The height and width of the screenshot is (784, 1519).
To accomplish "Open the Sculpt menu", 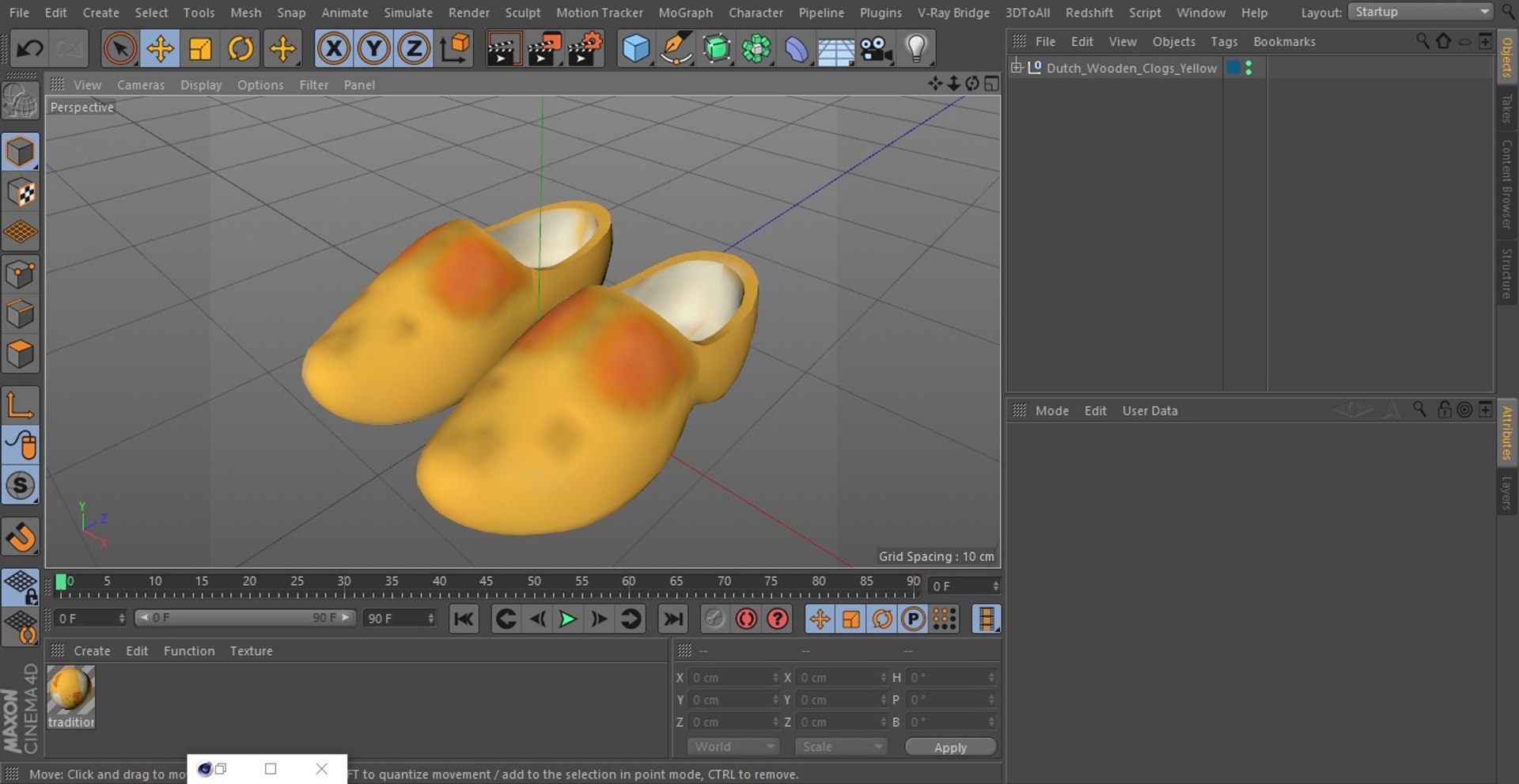I will pyautogui.click(x=523, y=13).
